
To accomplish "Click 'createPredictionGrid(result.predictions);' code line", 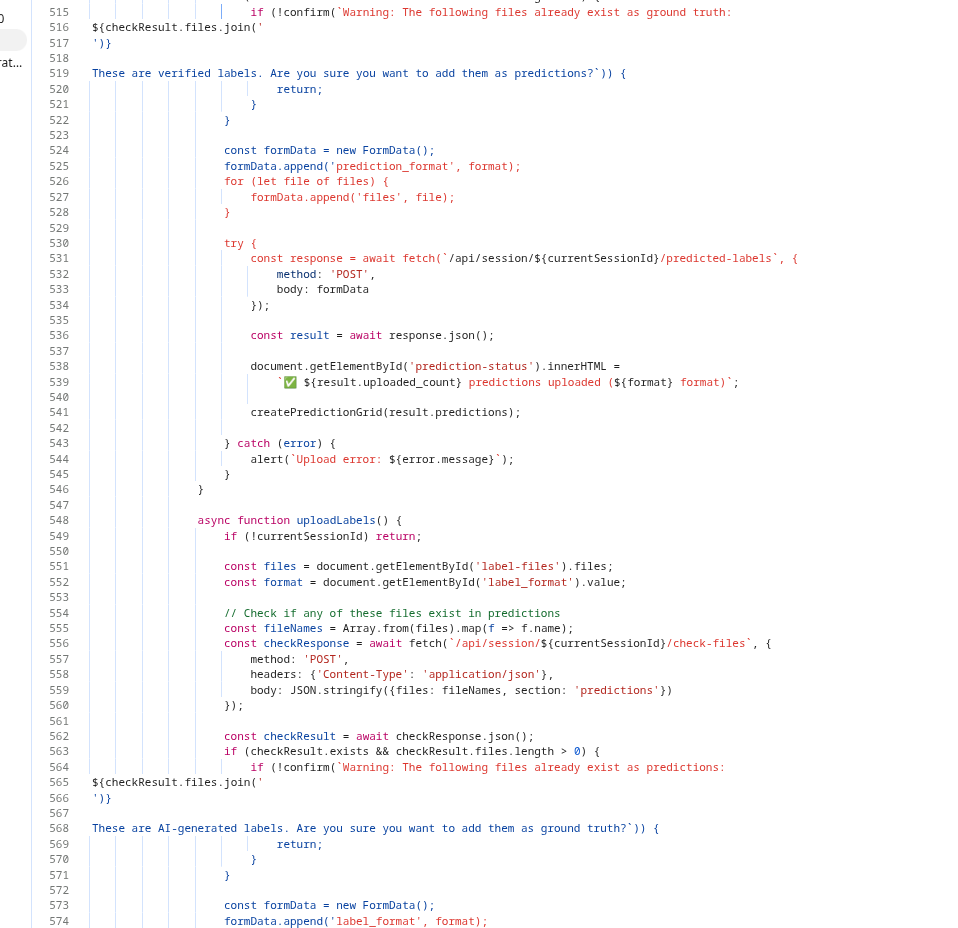I will coord(385,412).
